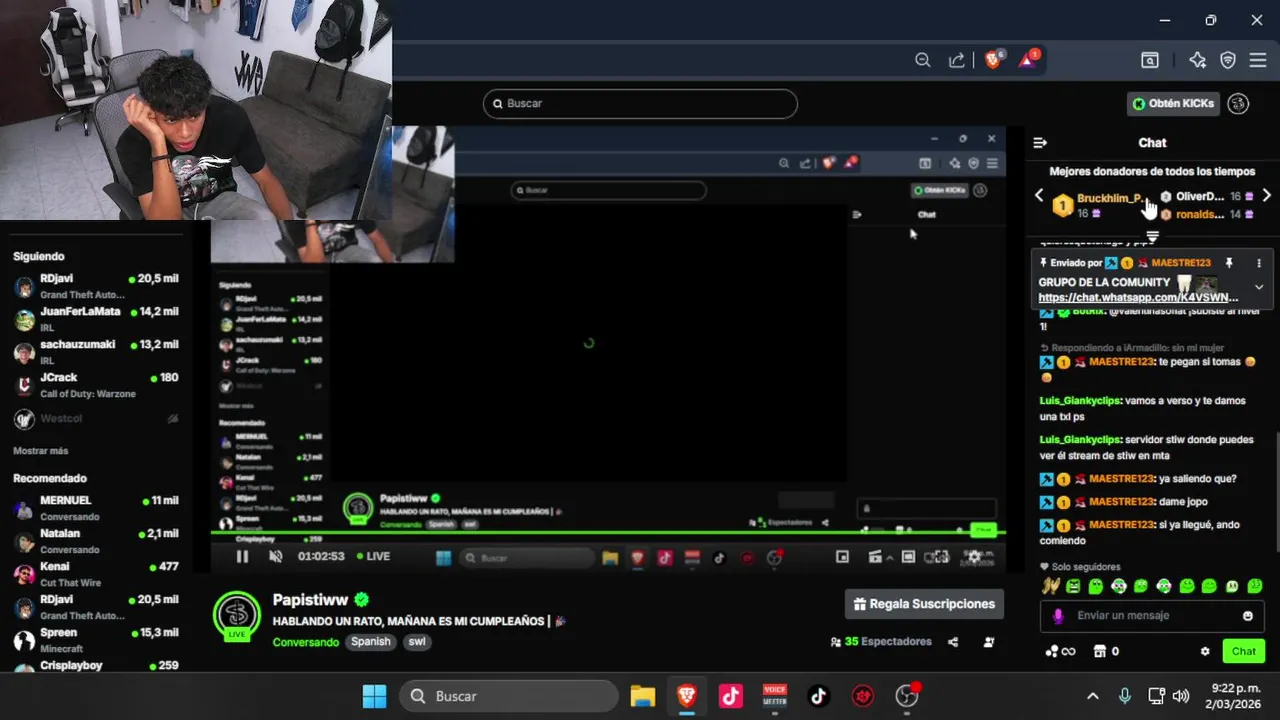Send message with green Chat button
This screenshot has width=1280, height=720.
click(1244, 651)
